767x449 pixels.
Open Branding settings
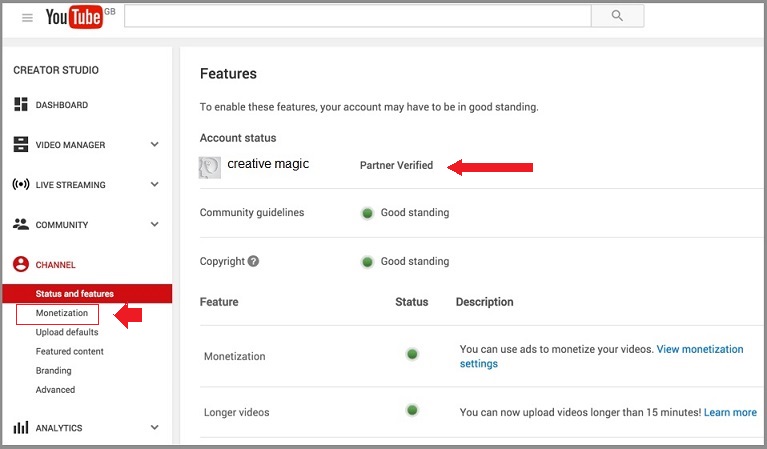53,371
